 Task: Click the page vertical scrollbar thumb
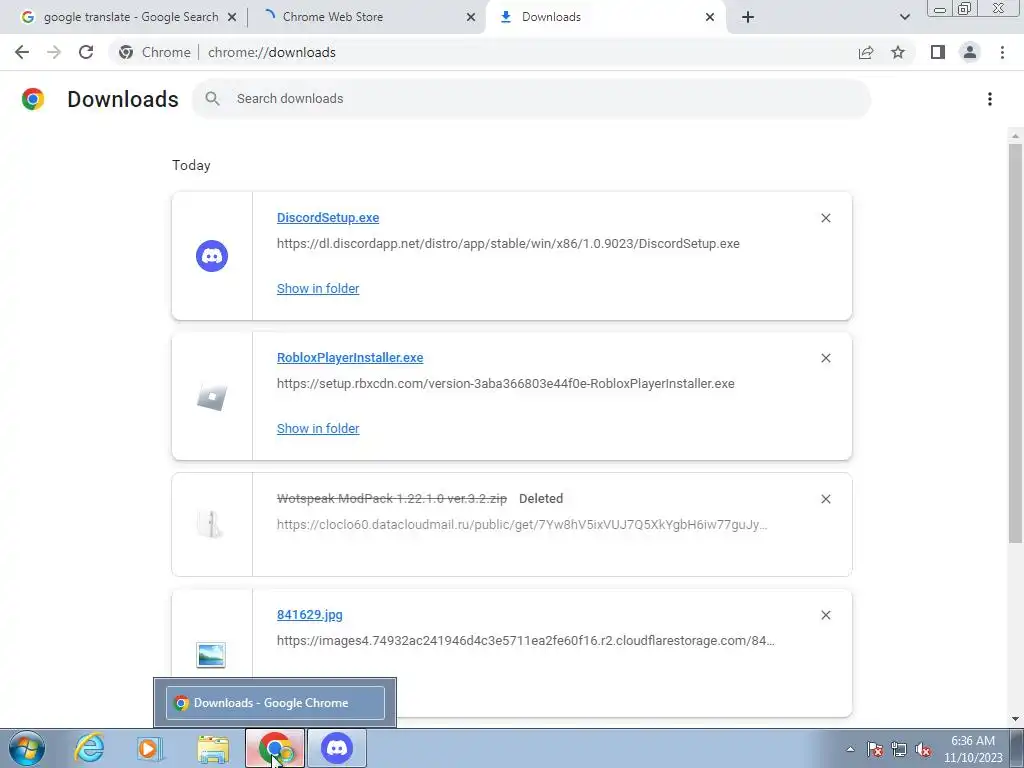point(1015,343)
